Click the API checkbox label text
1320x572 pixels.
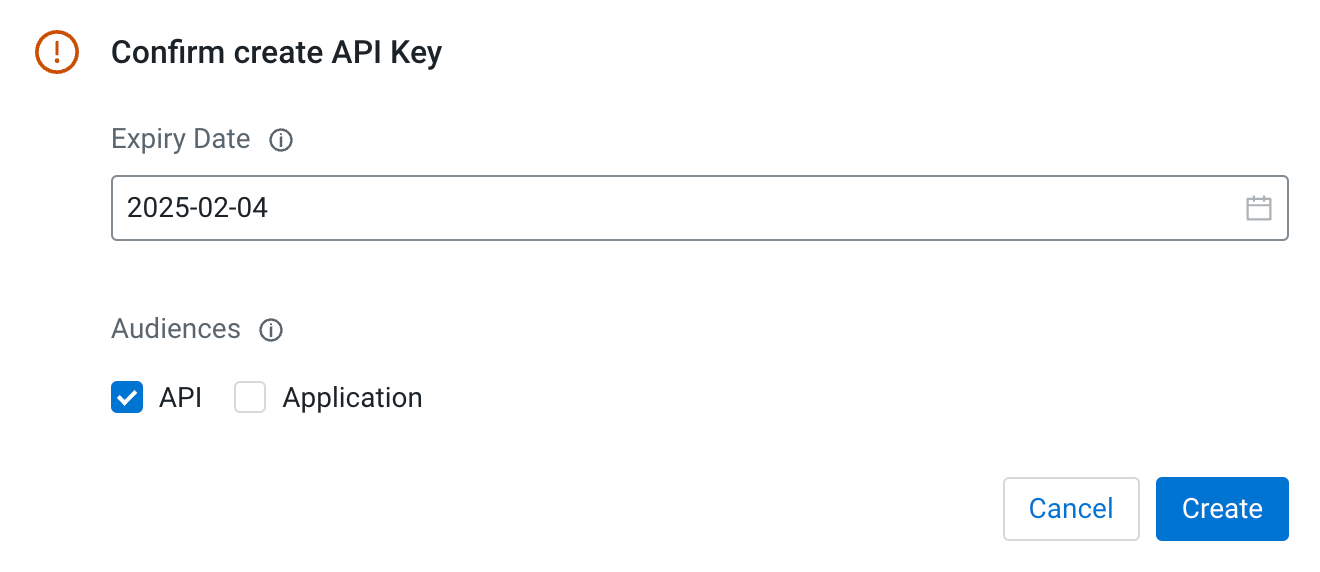pos(180,398)
